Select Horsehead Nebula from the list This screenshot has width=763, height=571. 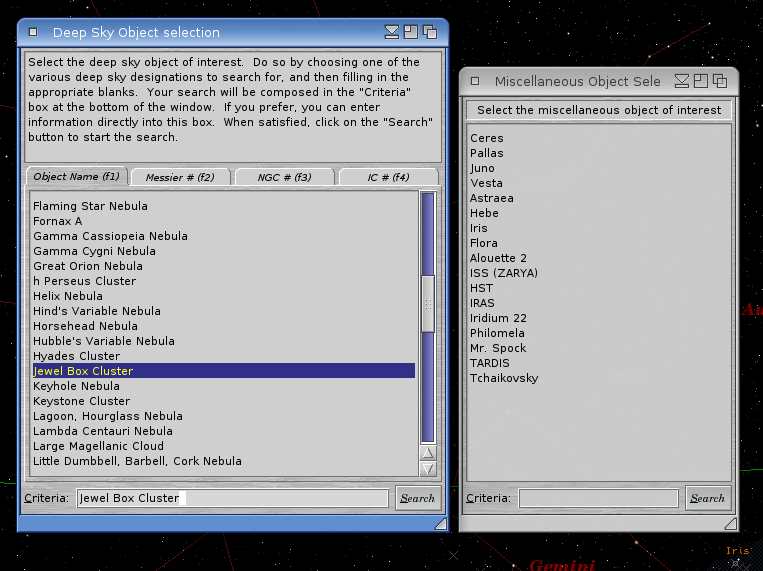(x=85, y=326)
